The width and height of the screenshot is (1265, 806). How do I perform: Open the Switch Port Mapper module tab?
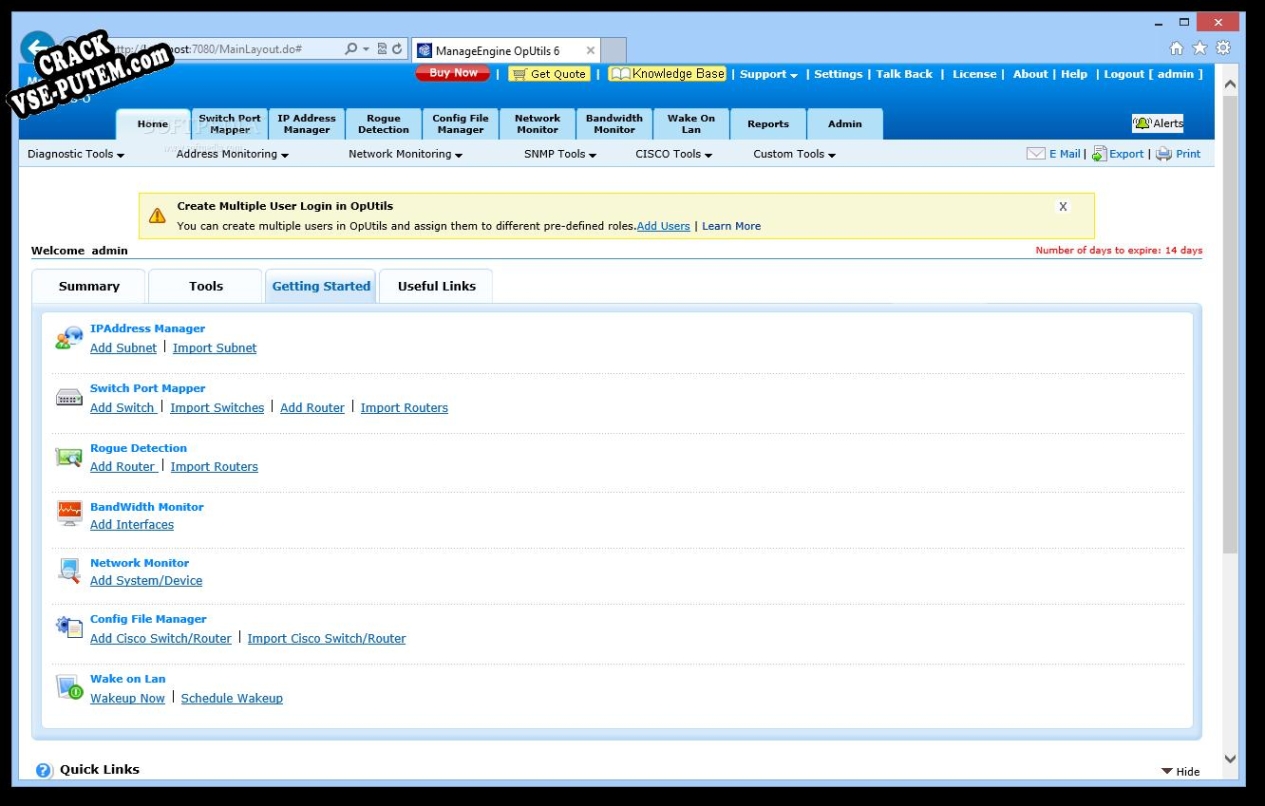[230, 124]
